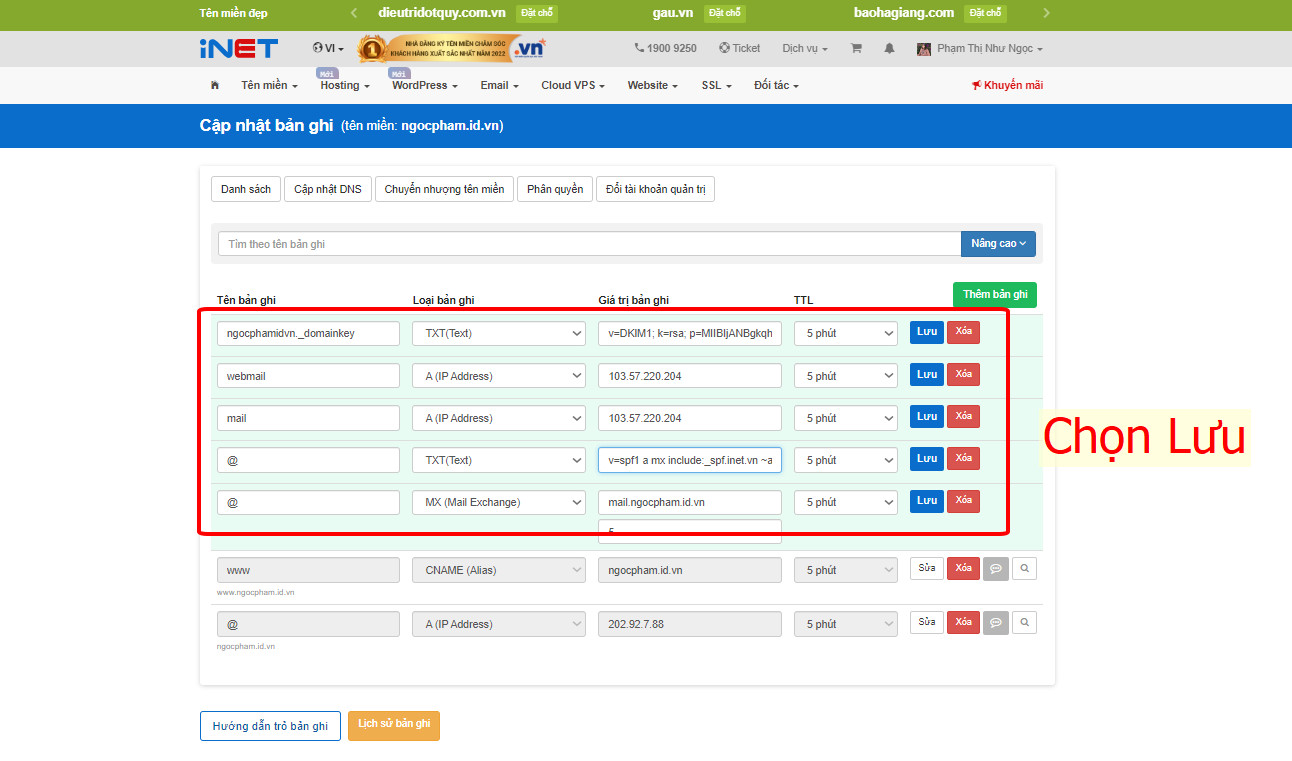Open the Ticket support icon
Screen dimensions: 1292x761
coord(723,48)
